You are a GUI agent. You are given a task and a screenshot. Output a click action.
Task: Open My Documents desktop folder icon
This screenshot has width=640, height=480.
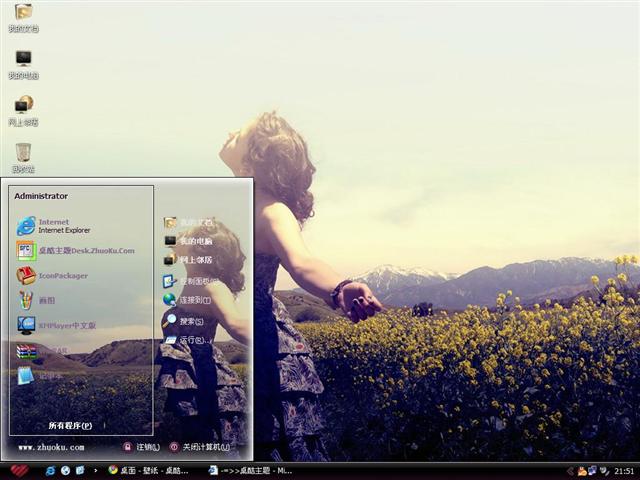pos(23,16)
